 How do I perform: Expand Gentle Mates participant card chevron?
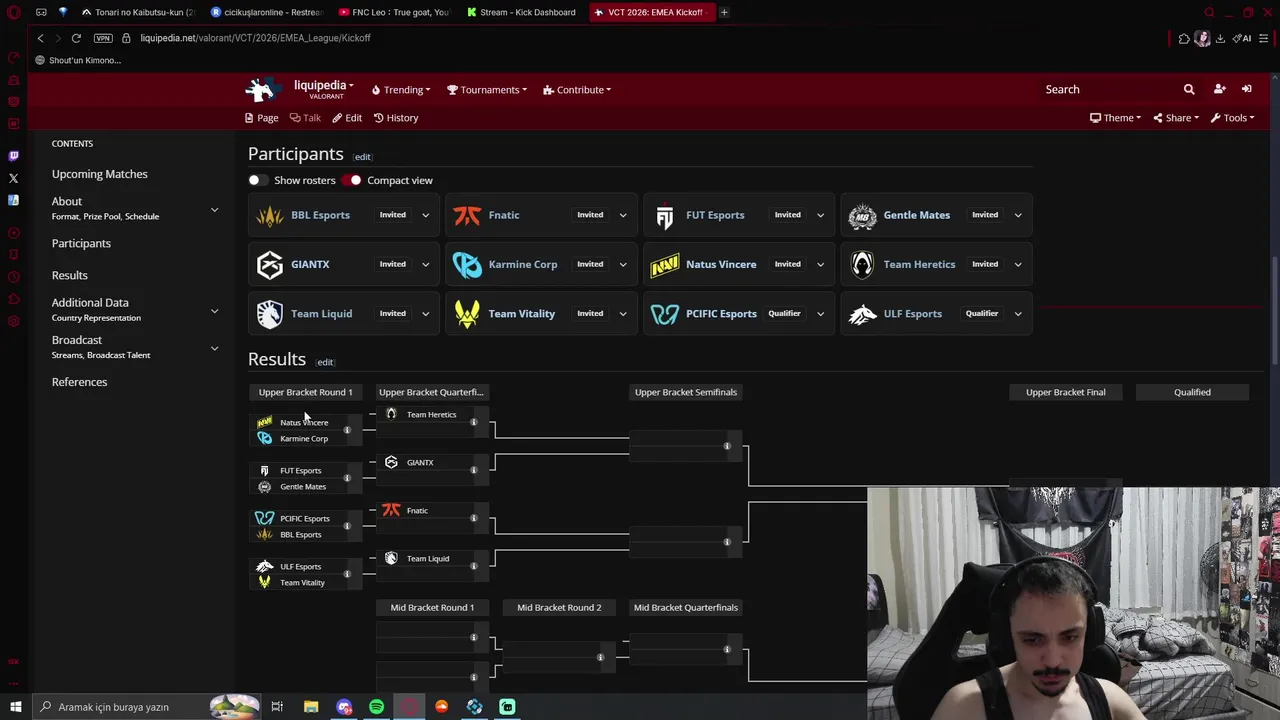1018,215
